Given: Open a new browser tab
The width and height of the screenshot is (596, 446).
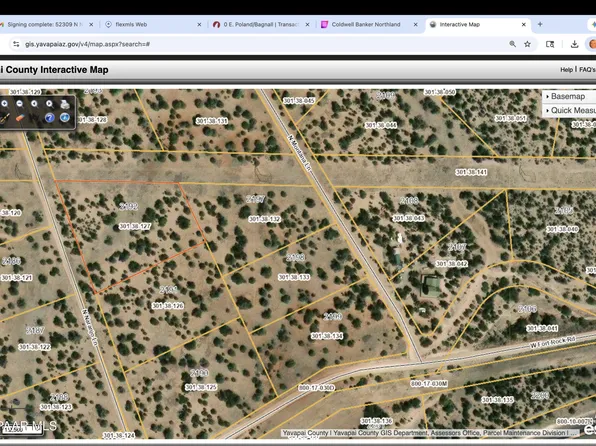Looking at the screenshot, I should click(x=540, y=24).
